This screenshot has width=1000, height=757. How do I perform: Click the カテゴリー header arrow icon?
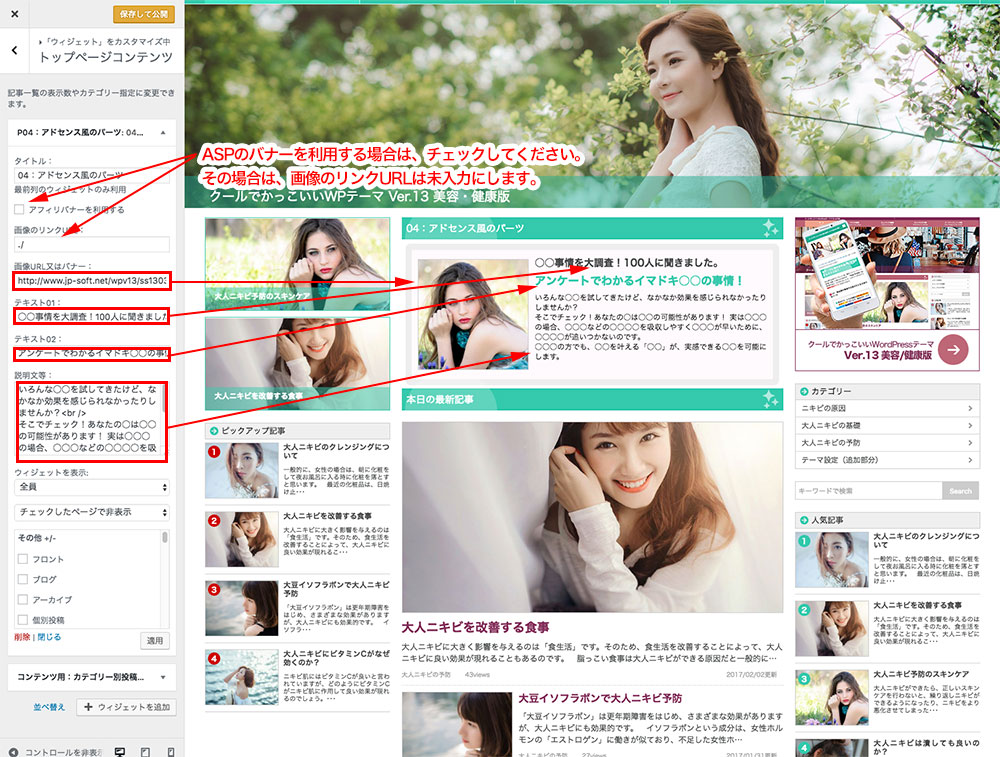point(804,392)
